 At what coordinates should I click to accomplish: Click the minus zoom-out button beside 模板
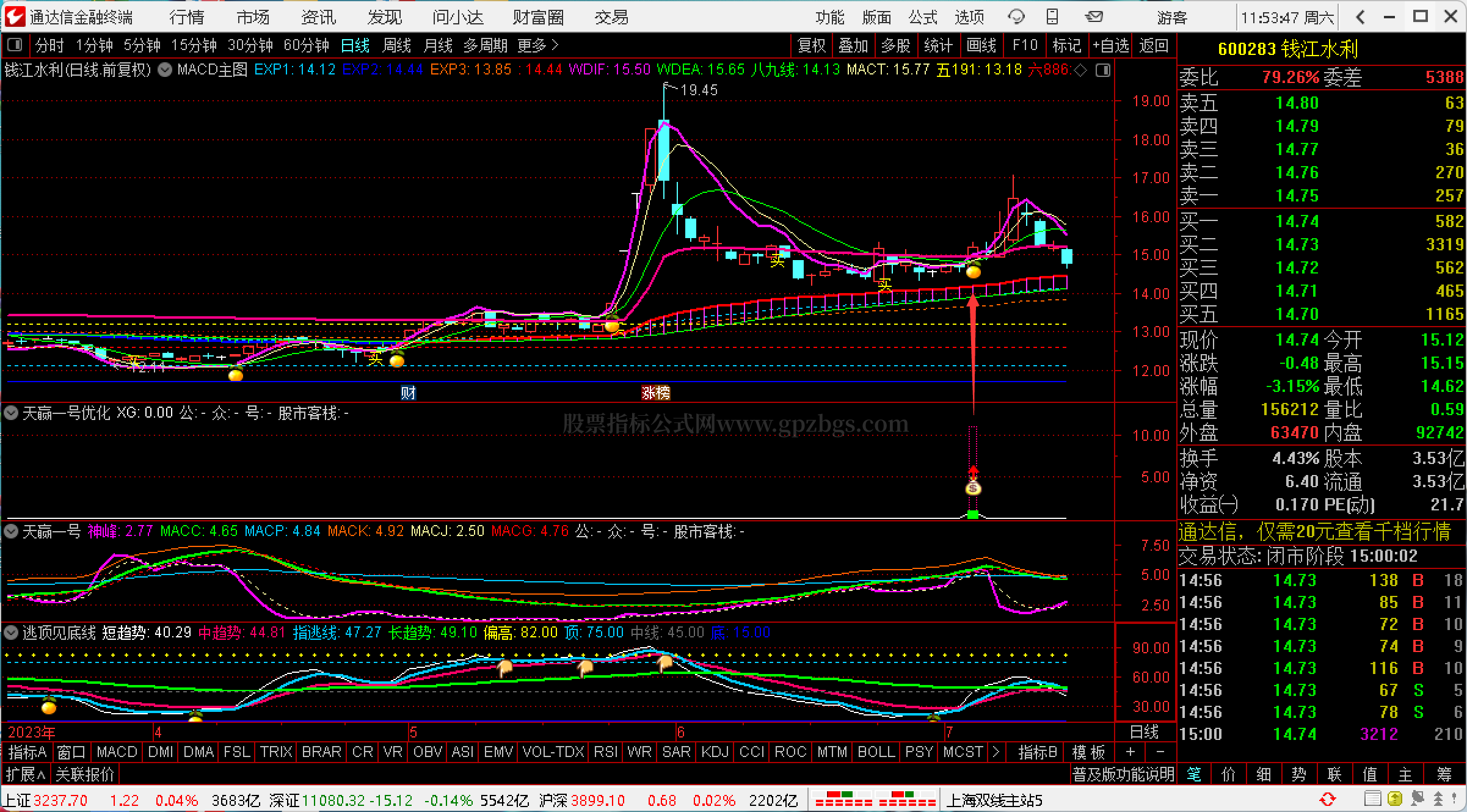tap(1160, 752)
